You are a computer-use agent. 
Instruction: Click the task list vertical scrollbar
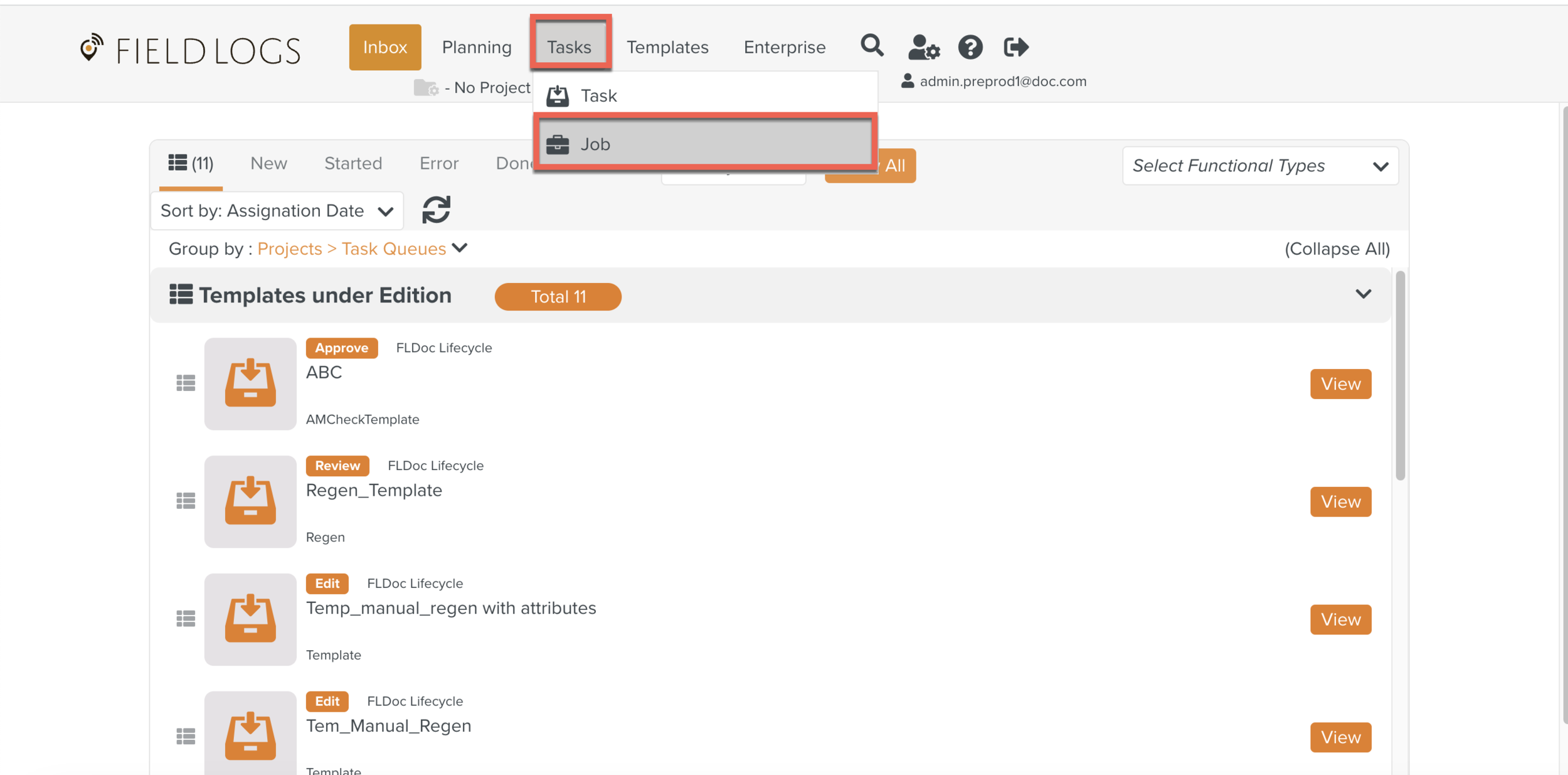coord(1400,377)
